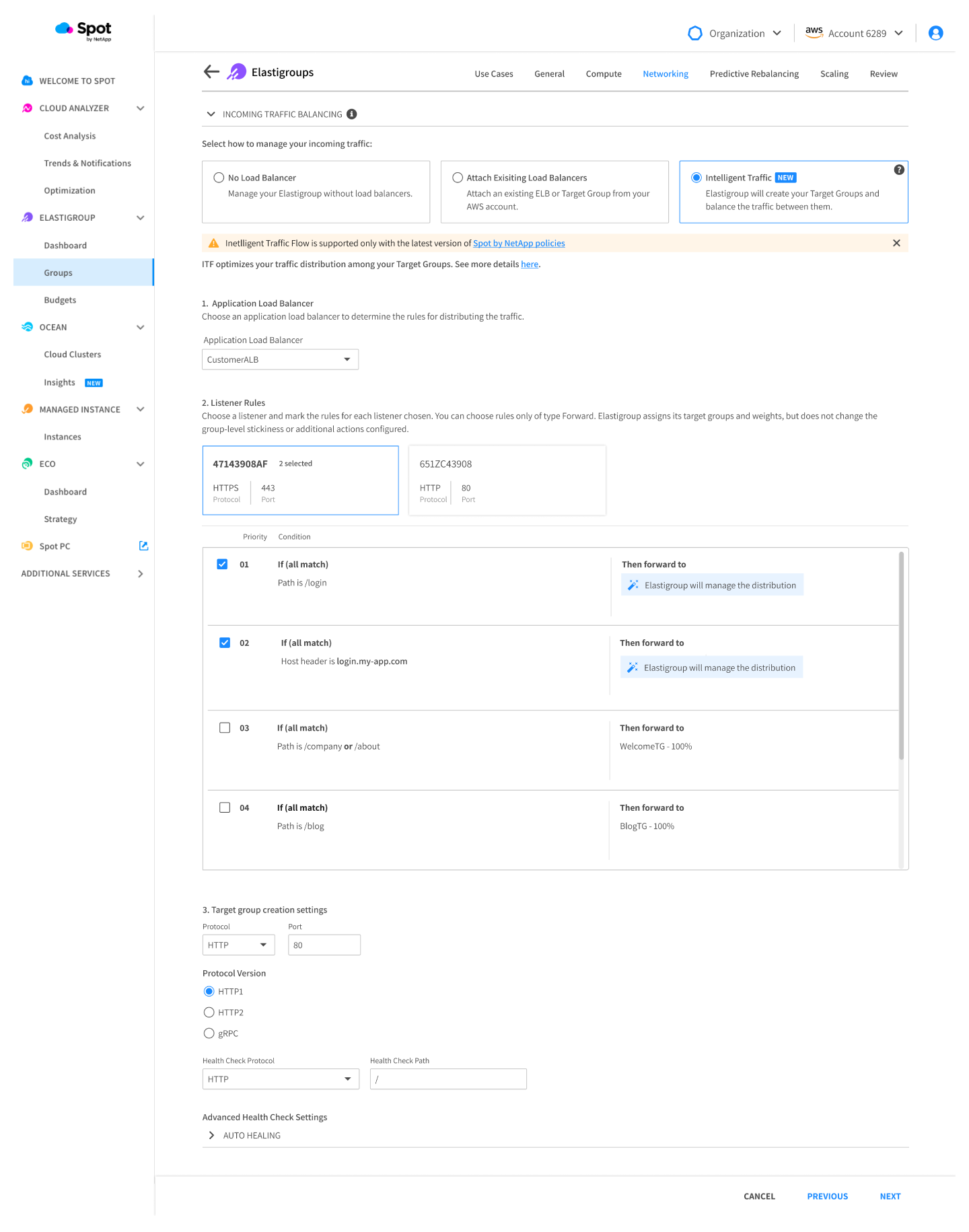The image size is (969, 1232).
Task: Click the back arrow next to Elastigroups
Action: tap(211, 72)
